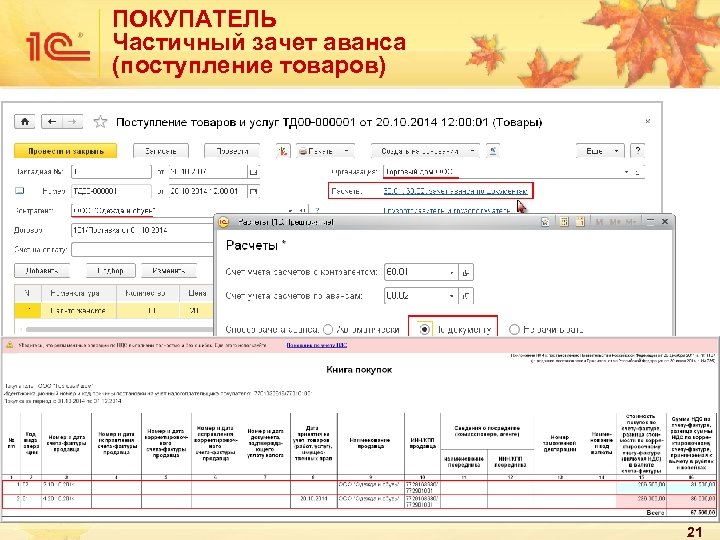Click the Накладная № input field
This screenshot has width=720, height=540.
111,172
